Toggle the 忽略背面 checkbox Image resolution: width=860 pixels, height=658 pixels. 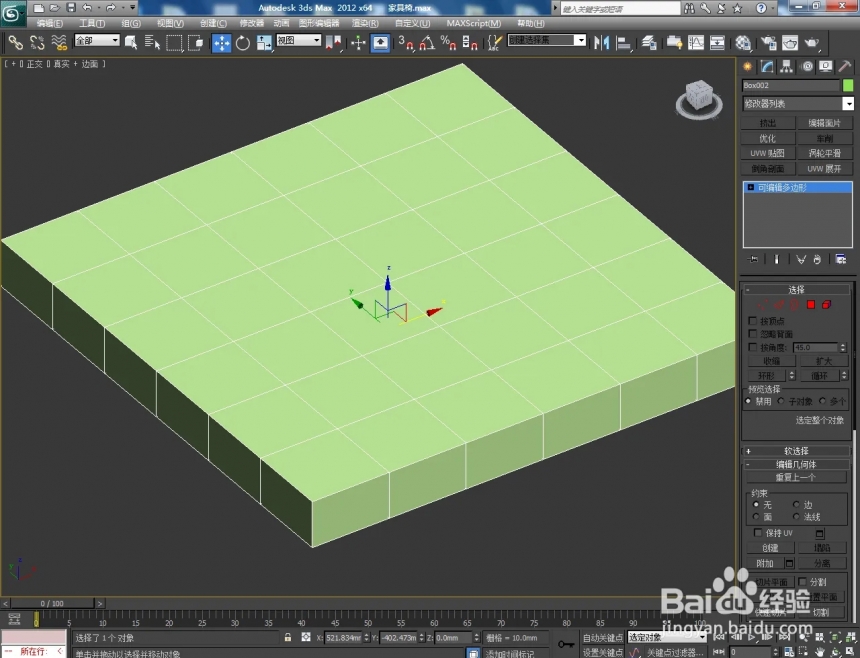(752, 334)
